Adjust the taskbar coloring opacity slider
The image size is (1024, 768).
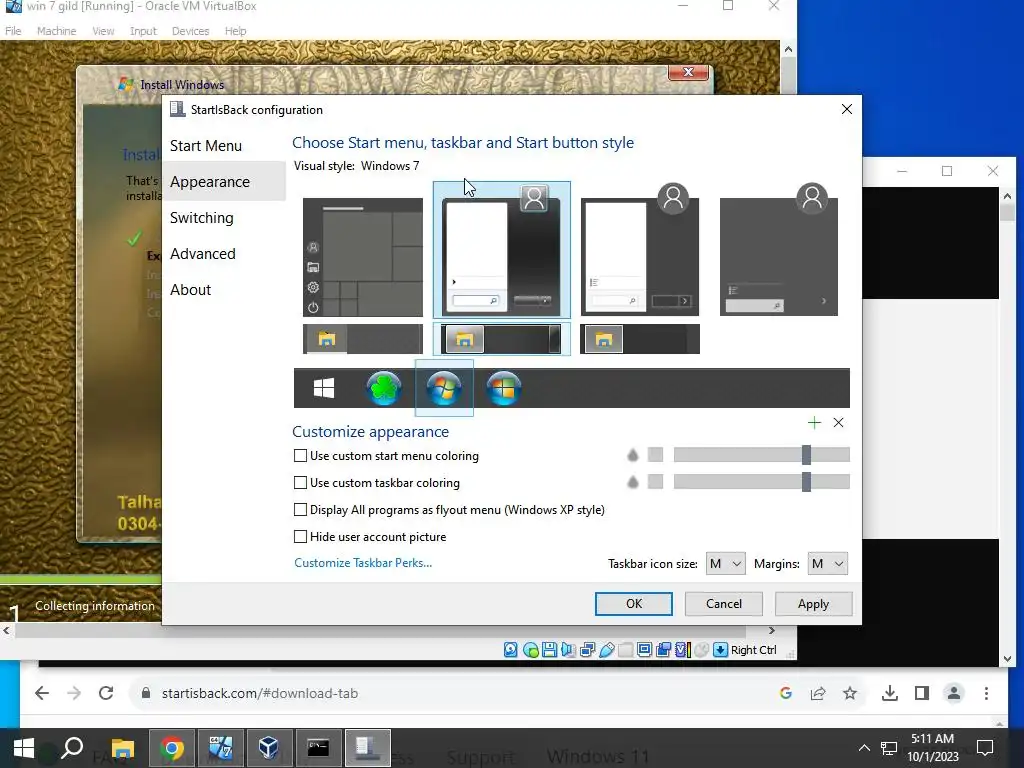(x=761, y=482)
